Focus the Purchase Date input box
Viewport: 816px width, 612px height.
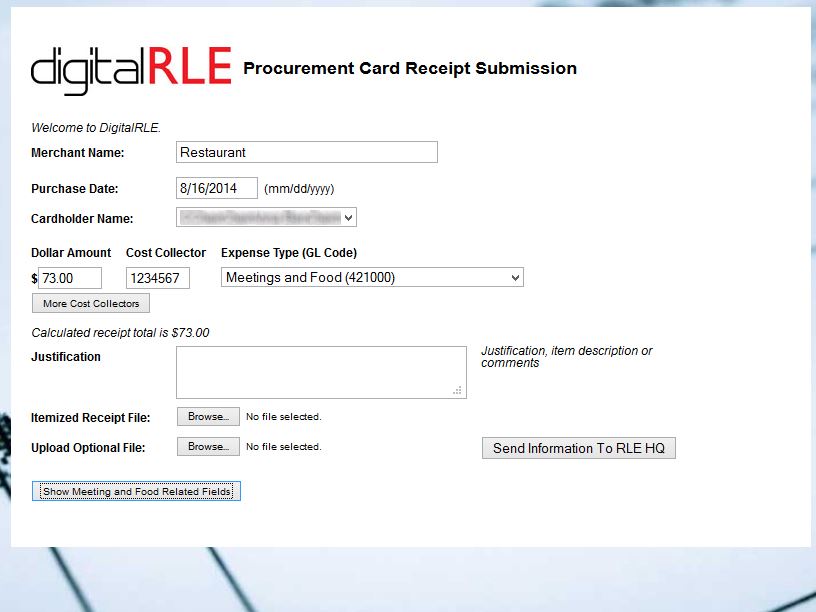coord(217,188)
